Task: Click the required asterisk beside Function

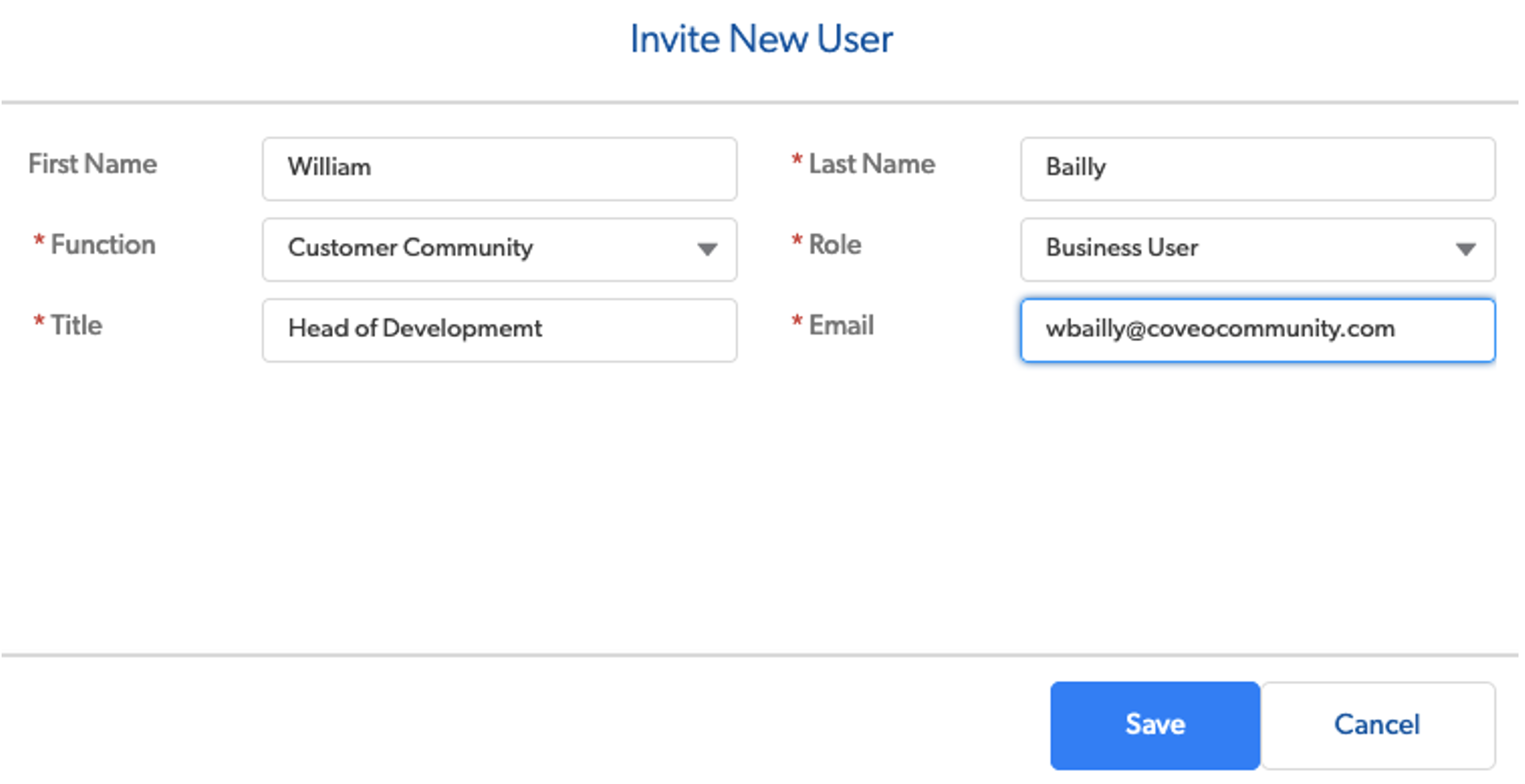Action: pyautogui.click(x=37, y=239)
